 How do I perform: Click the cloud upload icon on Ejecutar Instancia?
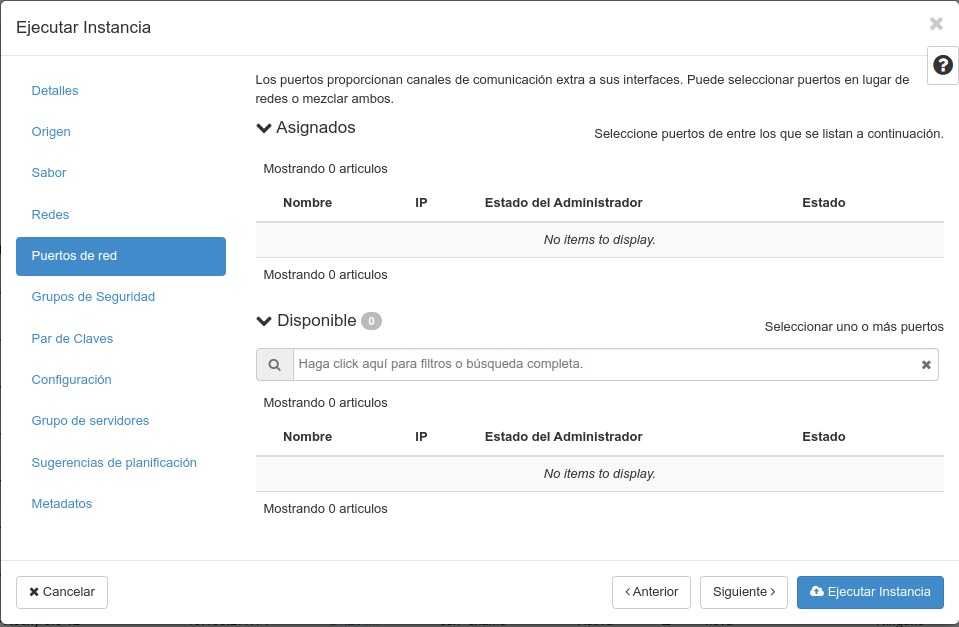(815, 592)
